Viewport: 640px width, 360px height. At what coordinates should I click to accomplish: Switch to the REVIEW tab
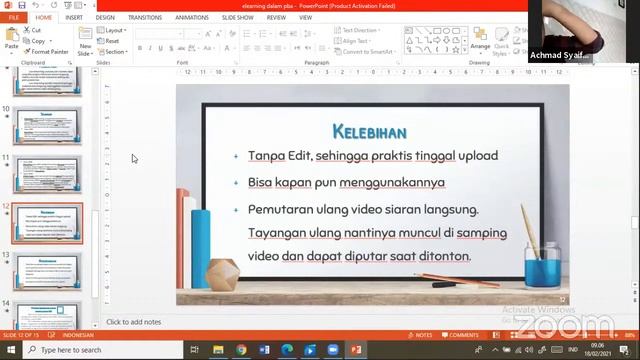tap(276, 18)
